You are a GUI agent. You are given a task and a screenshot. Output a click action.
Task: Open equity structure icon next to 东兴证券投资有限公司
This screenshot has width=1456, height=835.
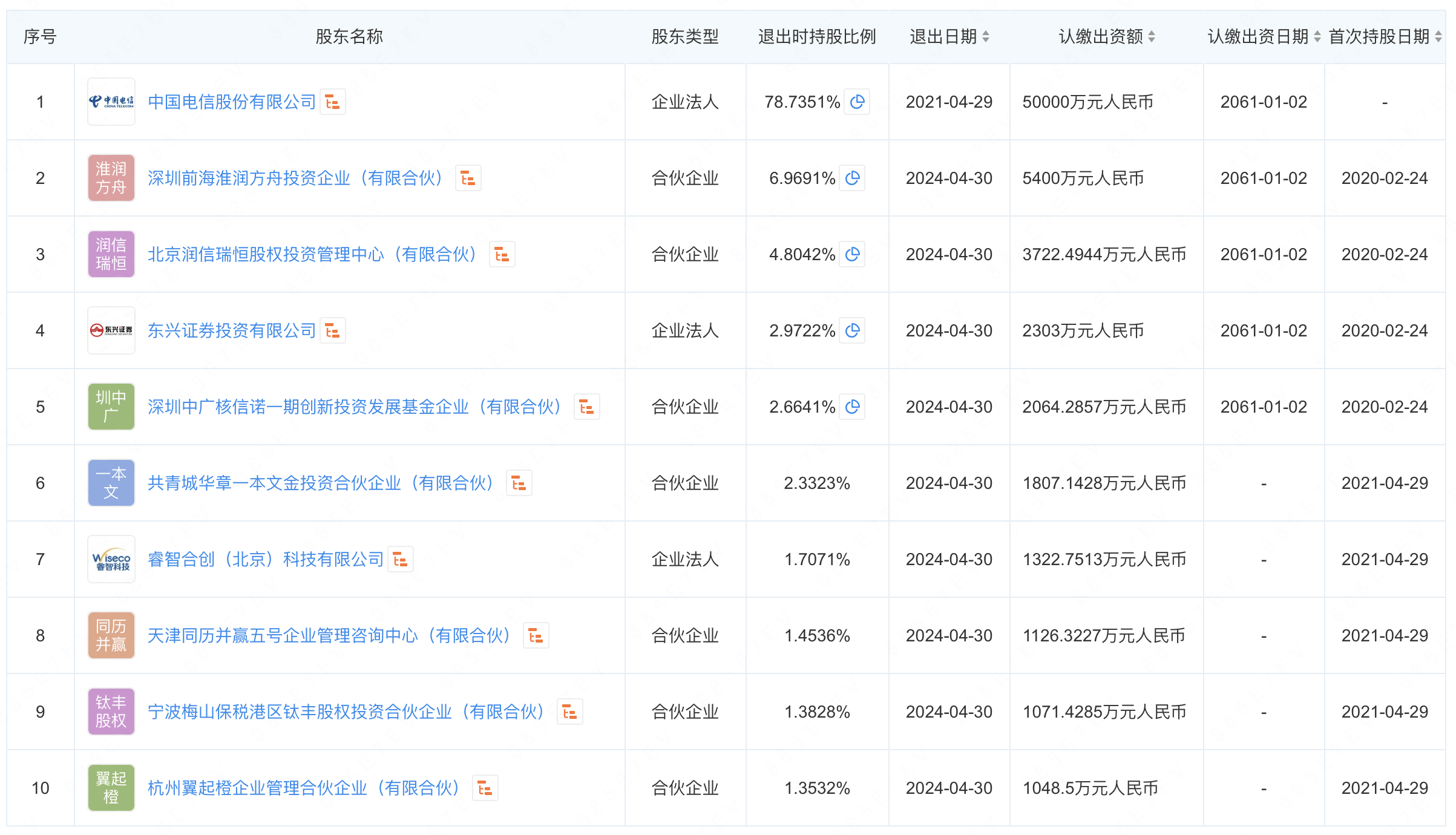(332, 330)
